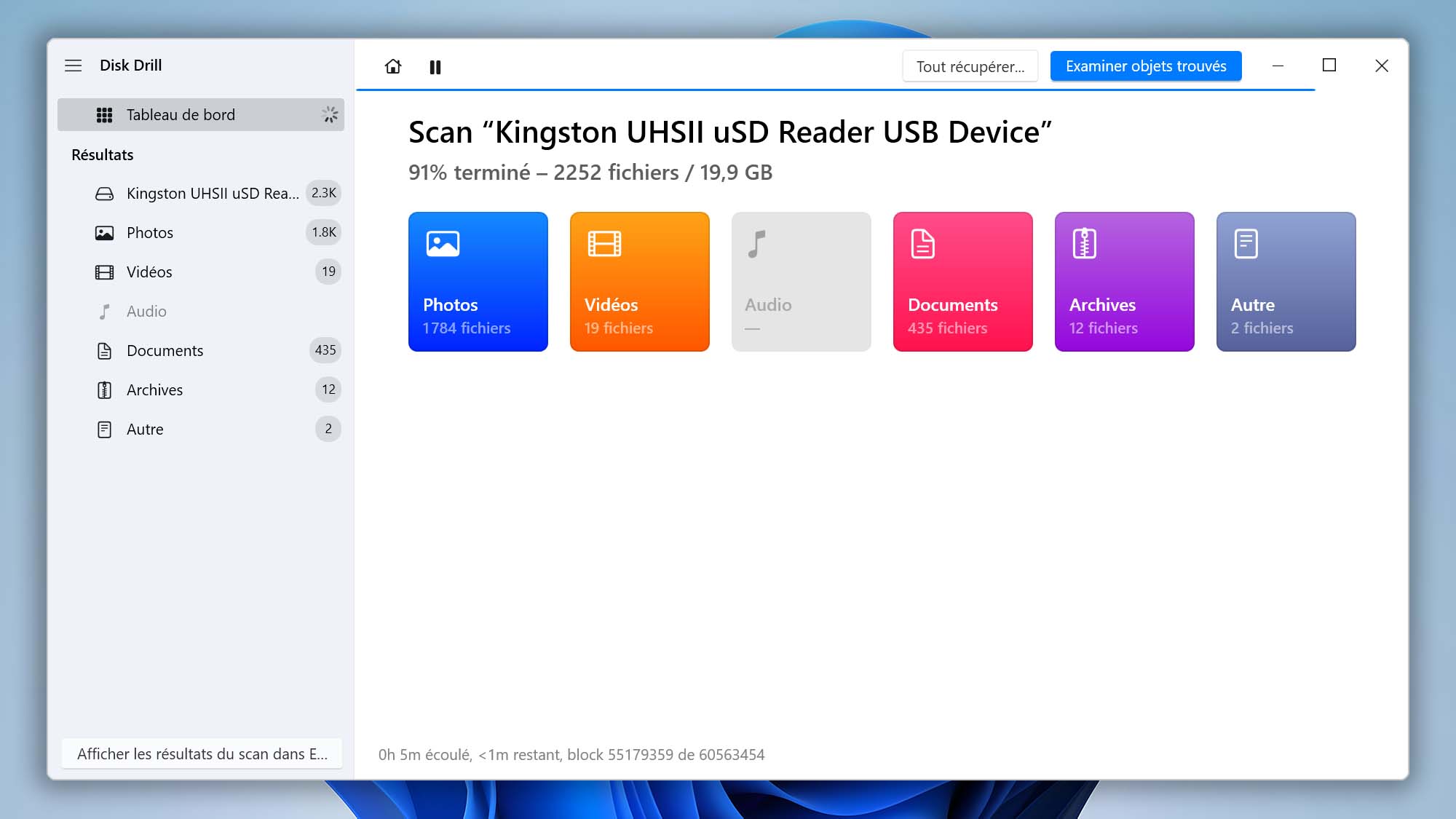1456x819 pixels.
Task: Click the page icon on Documents tile
Action: 923,244
